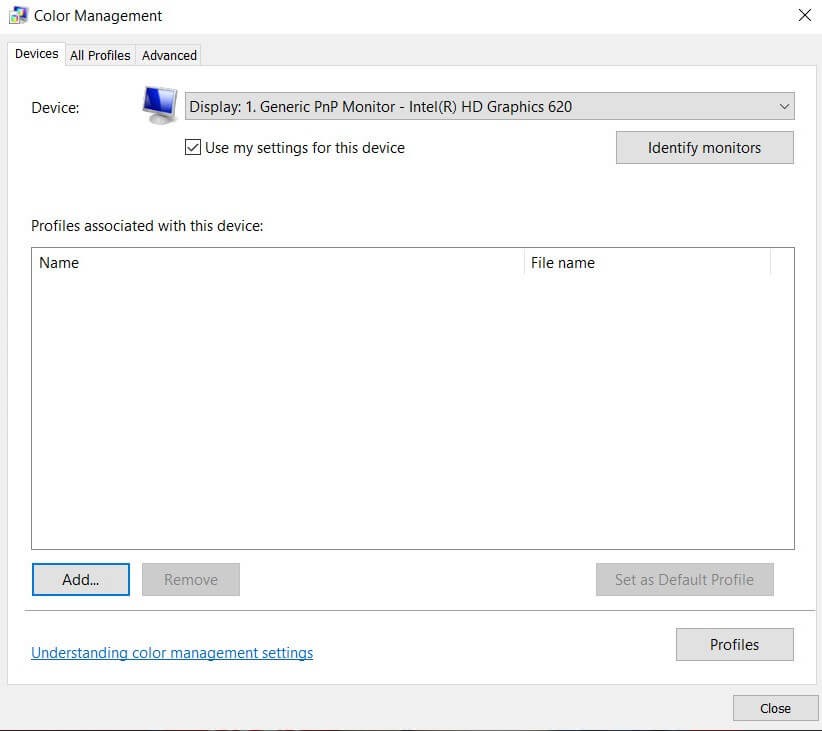Click the Color Management title bar text
Screen dimensions: 822x731
click(98, 16)
